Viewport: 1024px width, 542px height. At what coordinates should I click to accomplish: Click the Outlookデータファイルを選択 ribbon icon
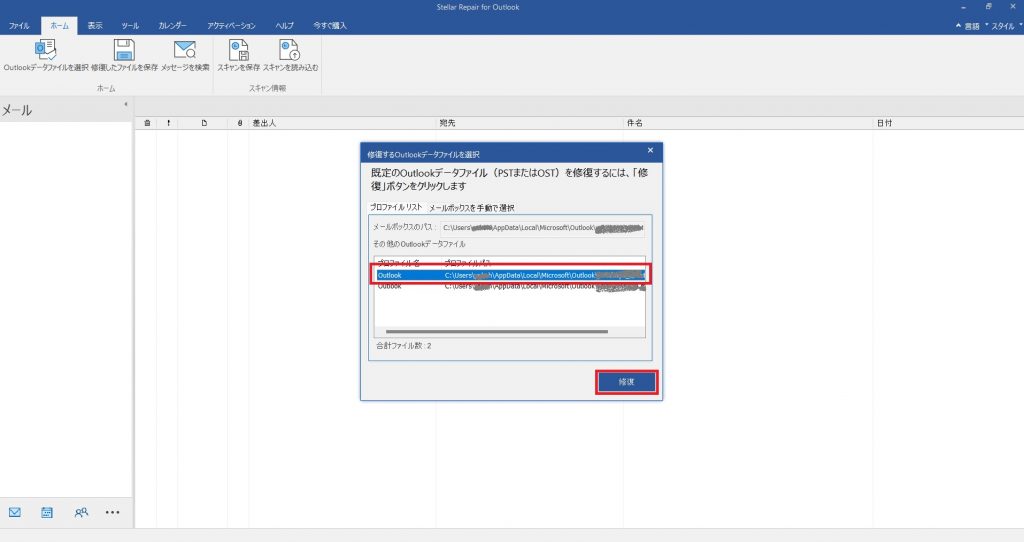point(46,50)
